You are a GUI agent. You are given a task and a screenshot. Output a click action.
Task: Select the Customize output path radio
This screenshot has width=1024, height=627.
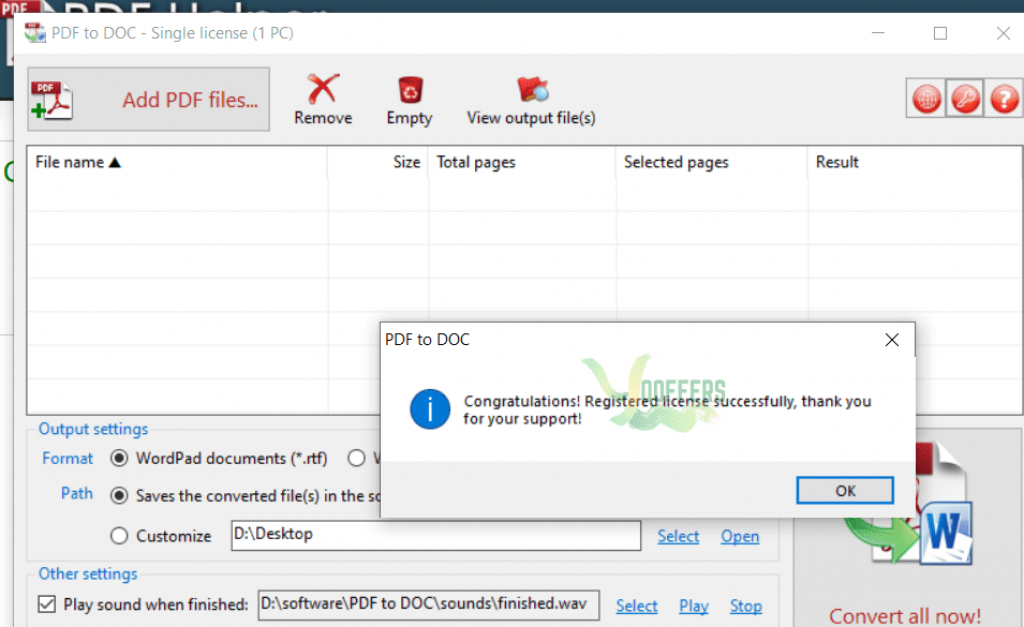coord(119,536)
